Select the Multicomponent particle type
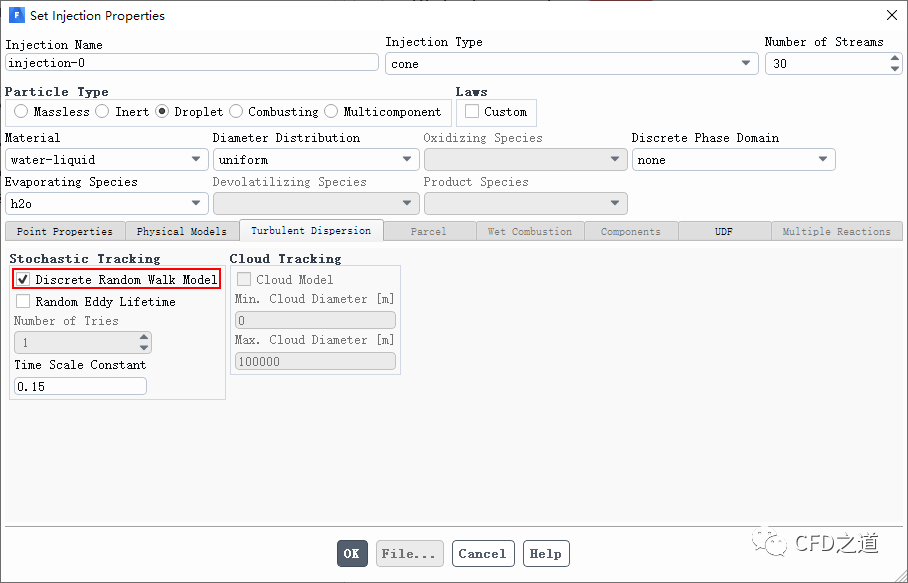The image size is (908, 583). (x=331, y=111)
